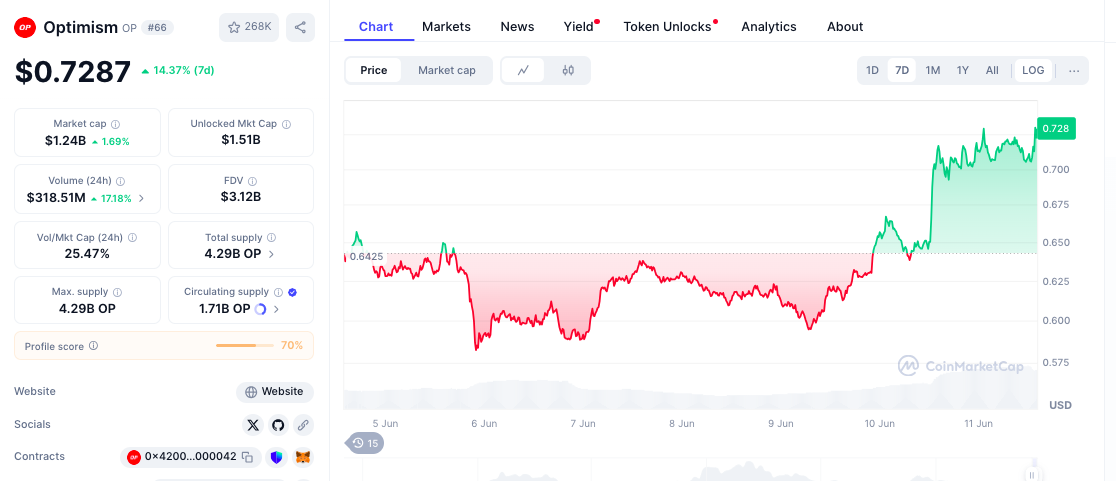
Task: Switch to candlestick chart view
Action: click(567, 70)
